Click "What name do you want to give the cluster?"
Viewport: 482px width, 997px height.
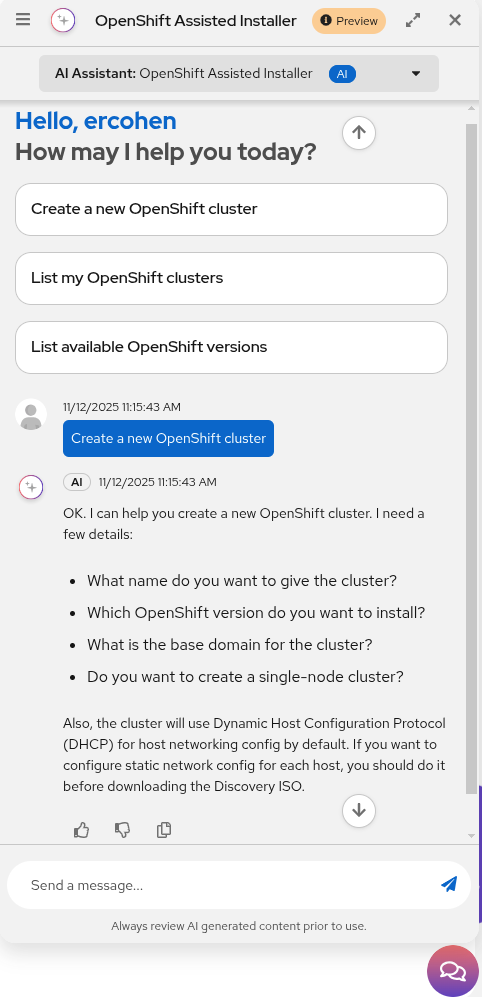coord(242,581)
